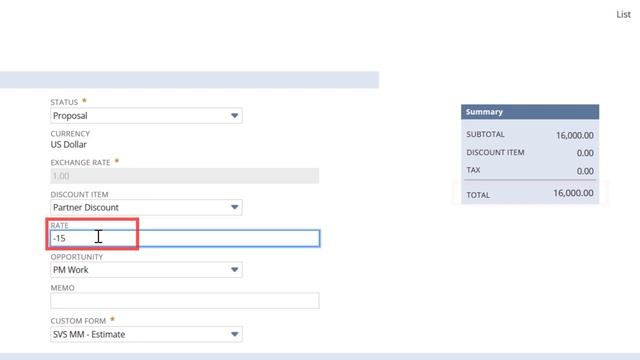Click the CUSTOM FORM field label
Screen dimensions: 640x360
point(78,321)
